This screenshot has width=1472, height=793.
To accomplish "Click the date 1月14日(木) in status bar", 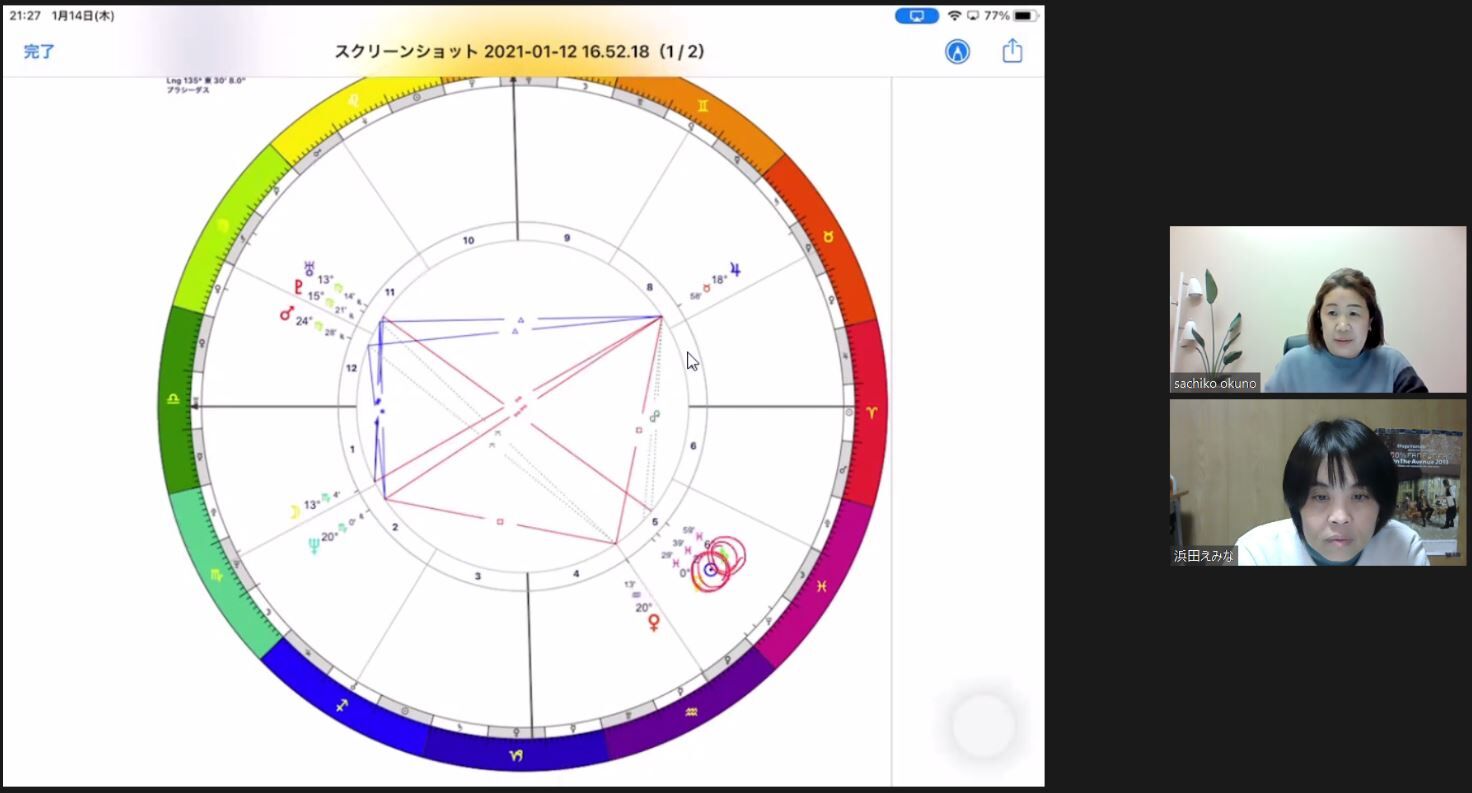I will coord(83,16).
